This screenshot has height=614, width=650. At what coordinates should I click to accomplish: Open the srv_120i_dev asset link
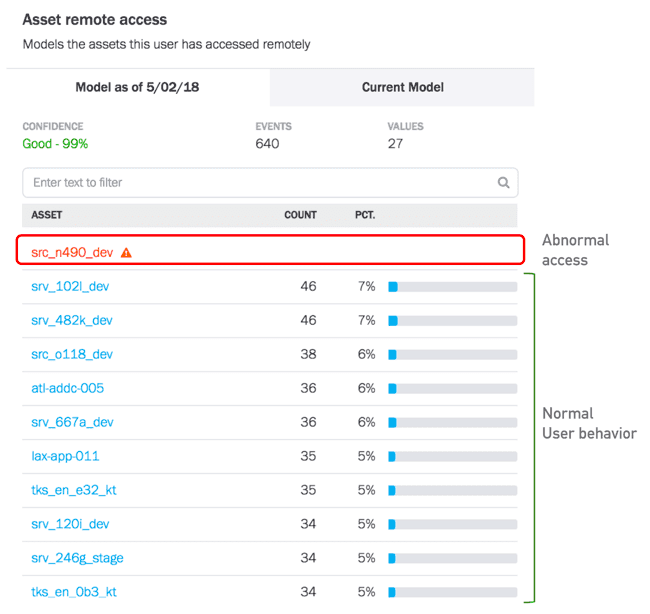[70, 524]
